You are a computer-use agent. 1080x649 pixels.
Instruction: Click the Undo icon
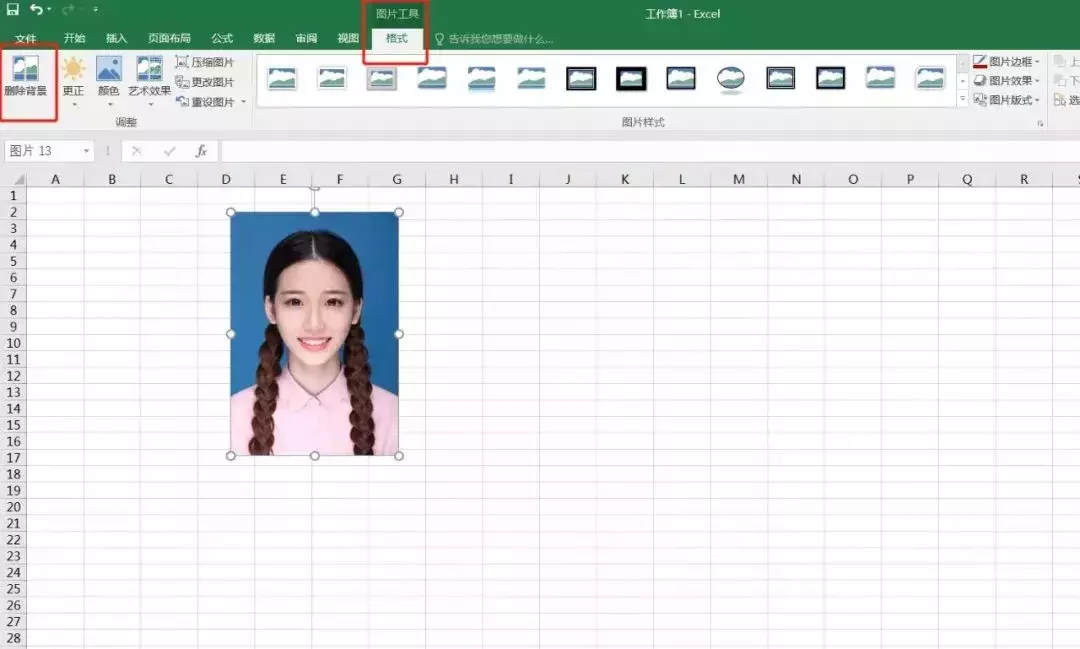tap(36, 9)
